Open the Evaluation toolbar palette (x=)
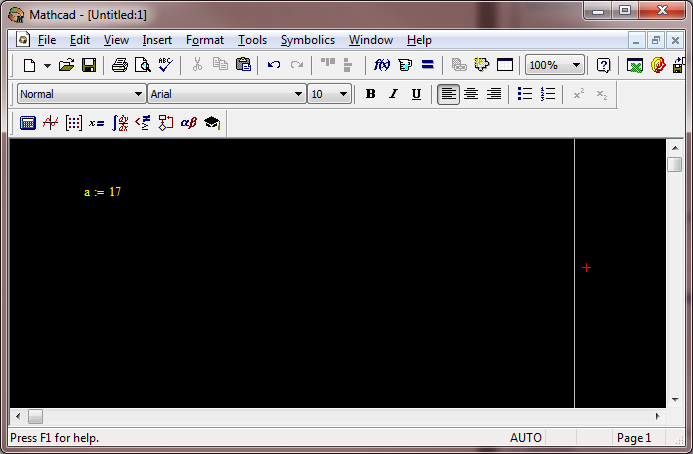Viewport: 693px width, 454px height. (96, 123)
